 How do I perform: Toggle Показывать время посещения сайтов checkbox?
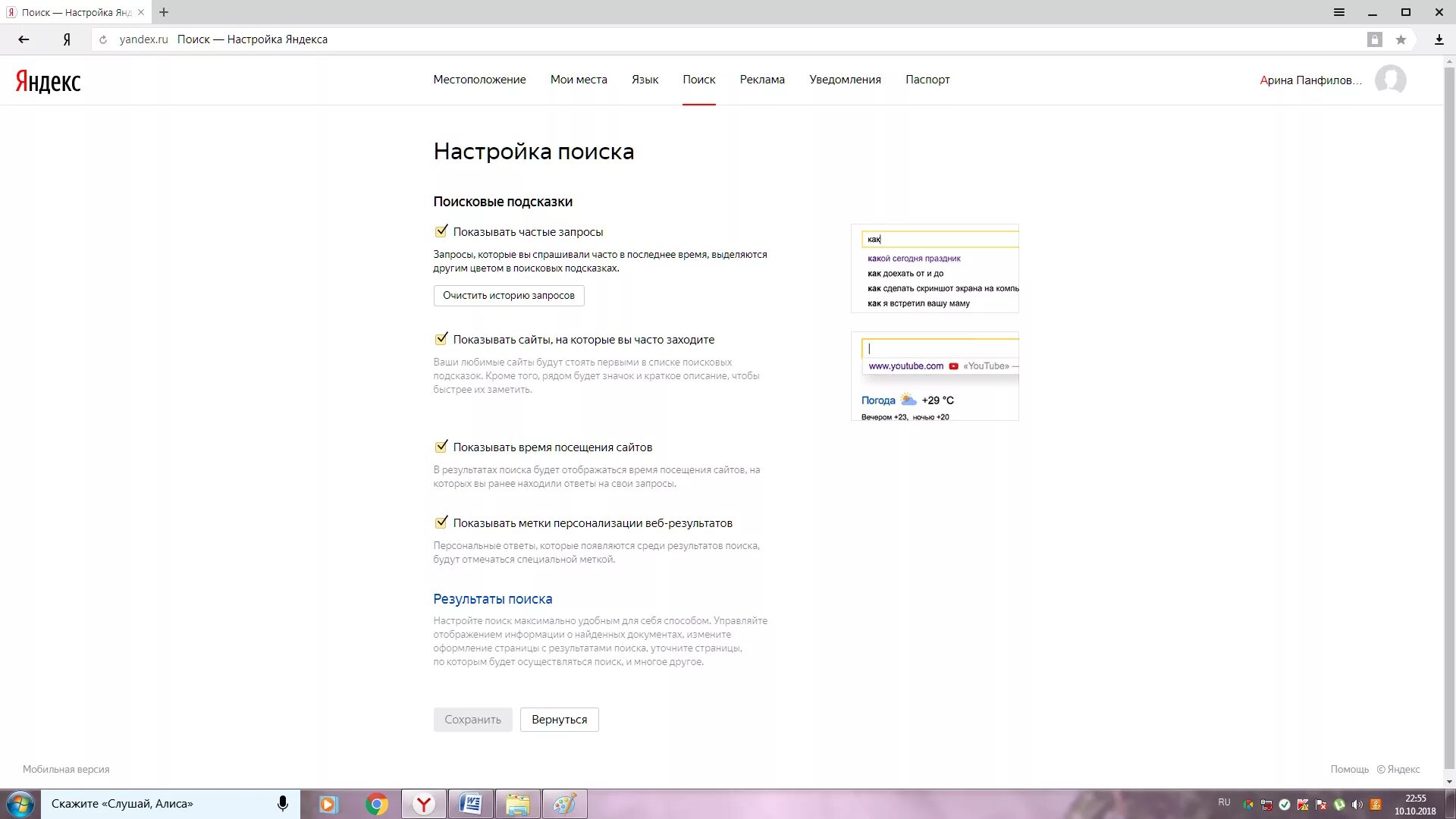(x=441, y=447)
